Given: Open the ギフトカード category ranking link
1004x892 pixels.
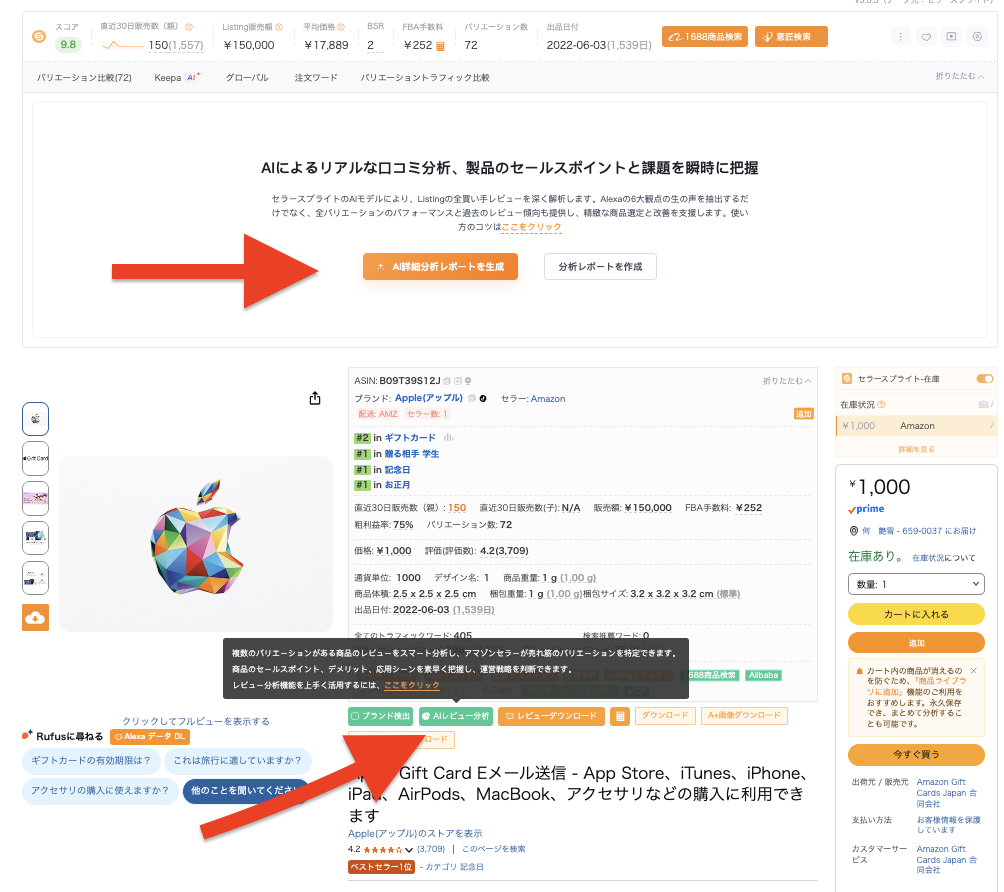Looking at the screenshot, I should point(410,437).
